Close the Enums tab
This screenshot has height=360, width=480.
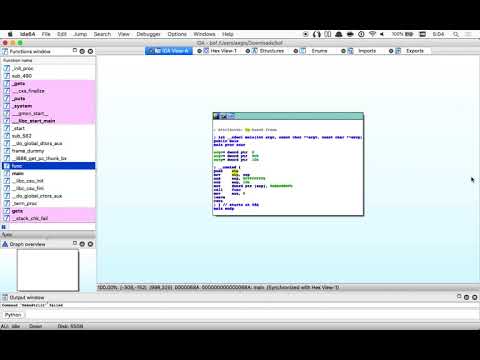(296, 51)
